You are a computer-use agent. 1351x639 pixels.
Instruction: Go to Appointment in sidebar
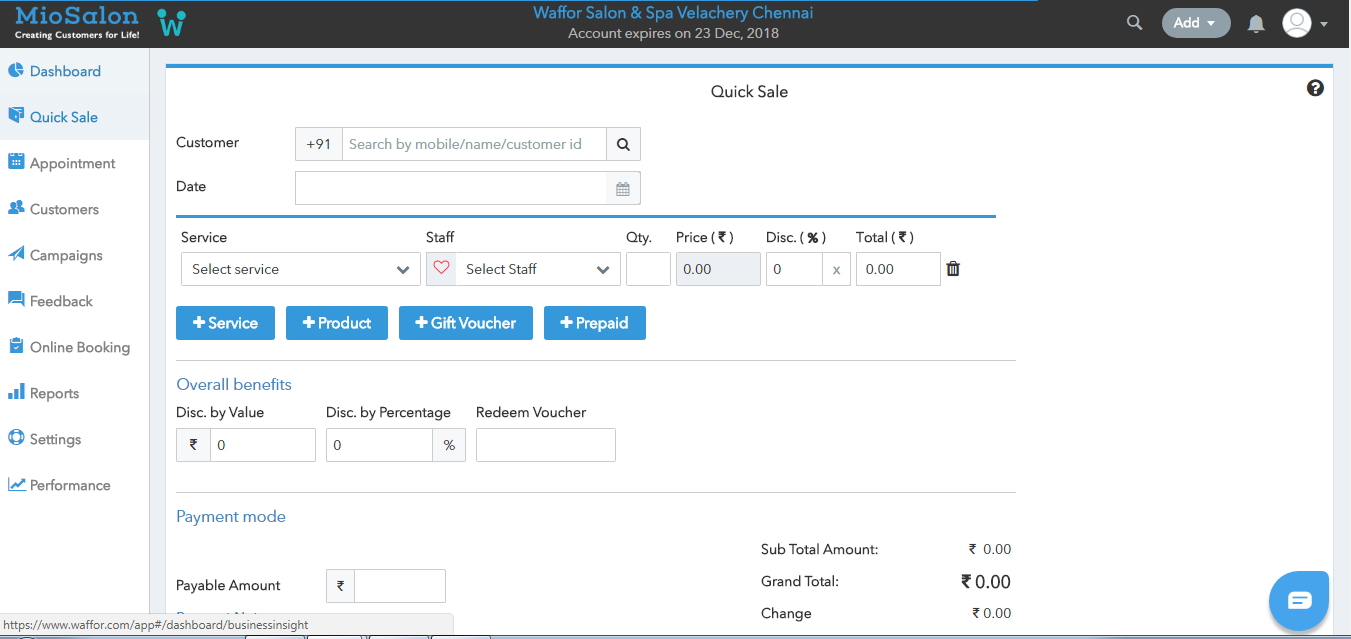coord(72,163)
